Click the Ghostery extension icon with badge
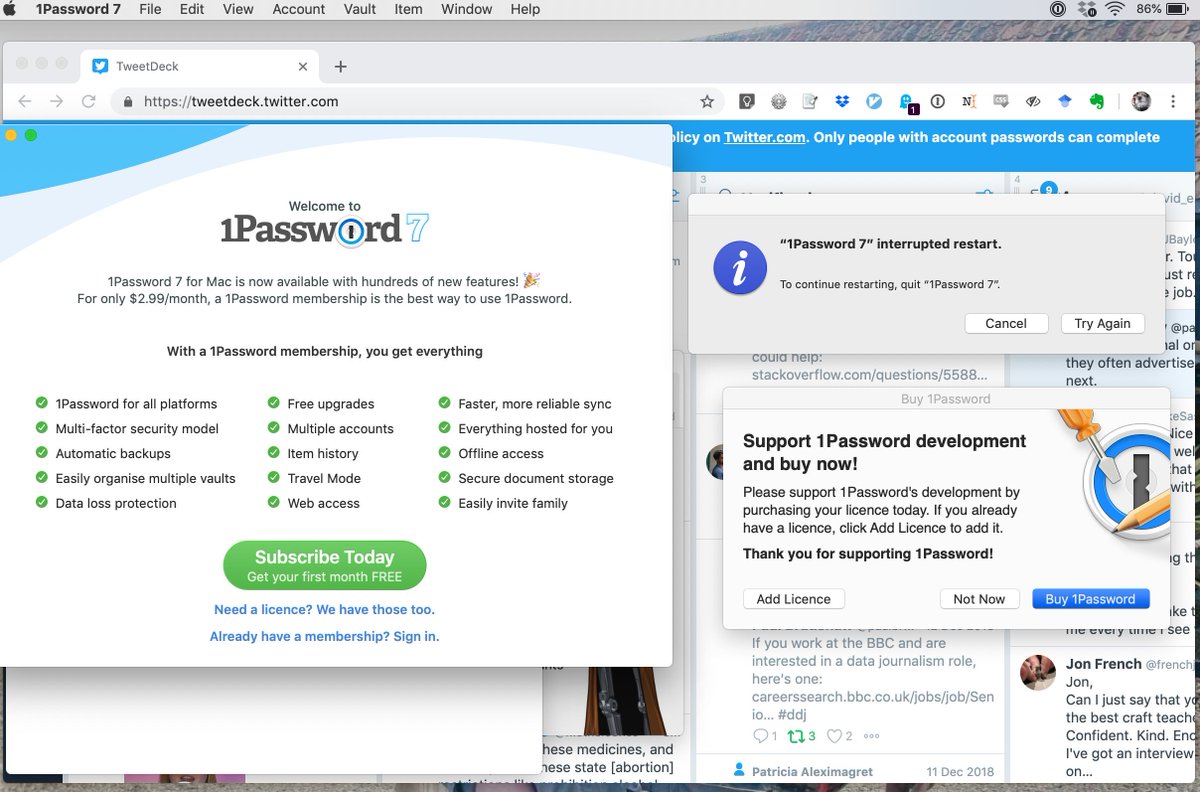Viewport: 1200px width, 792px height. (x=907, y=103)
